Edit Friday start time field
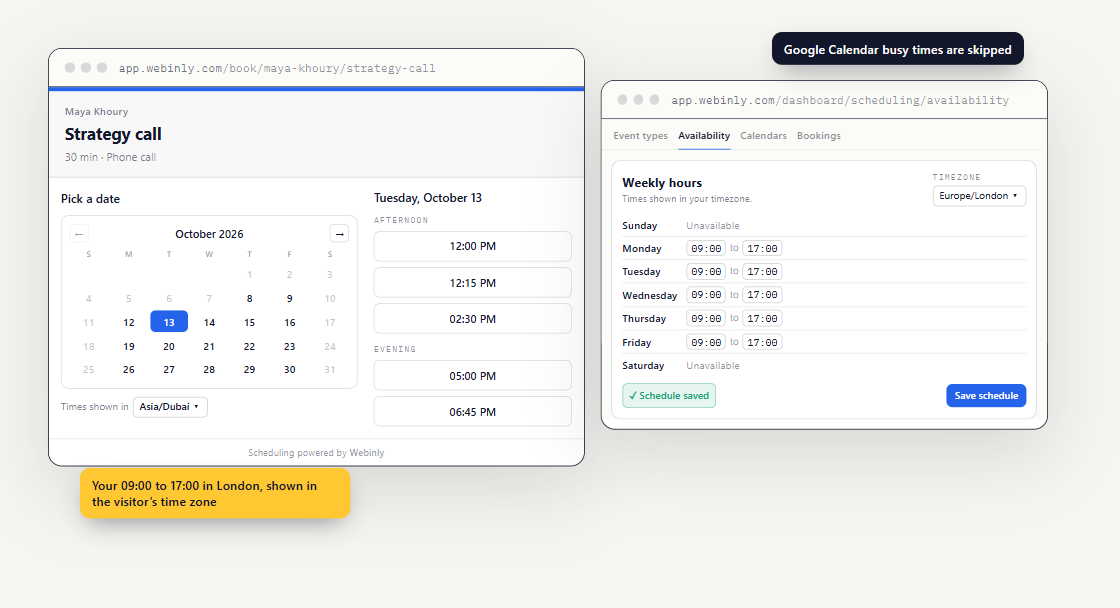1120x608 pixels. point(706,342)
